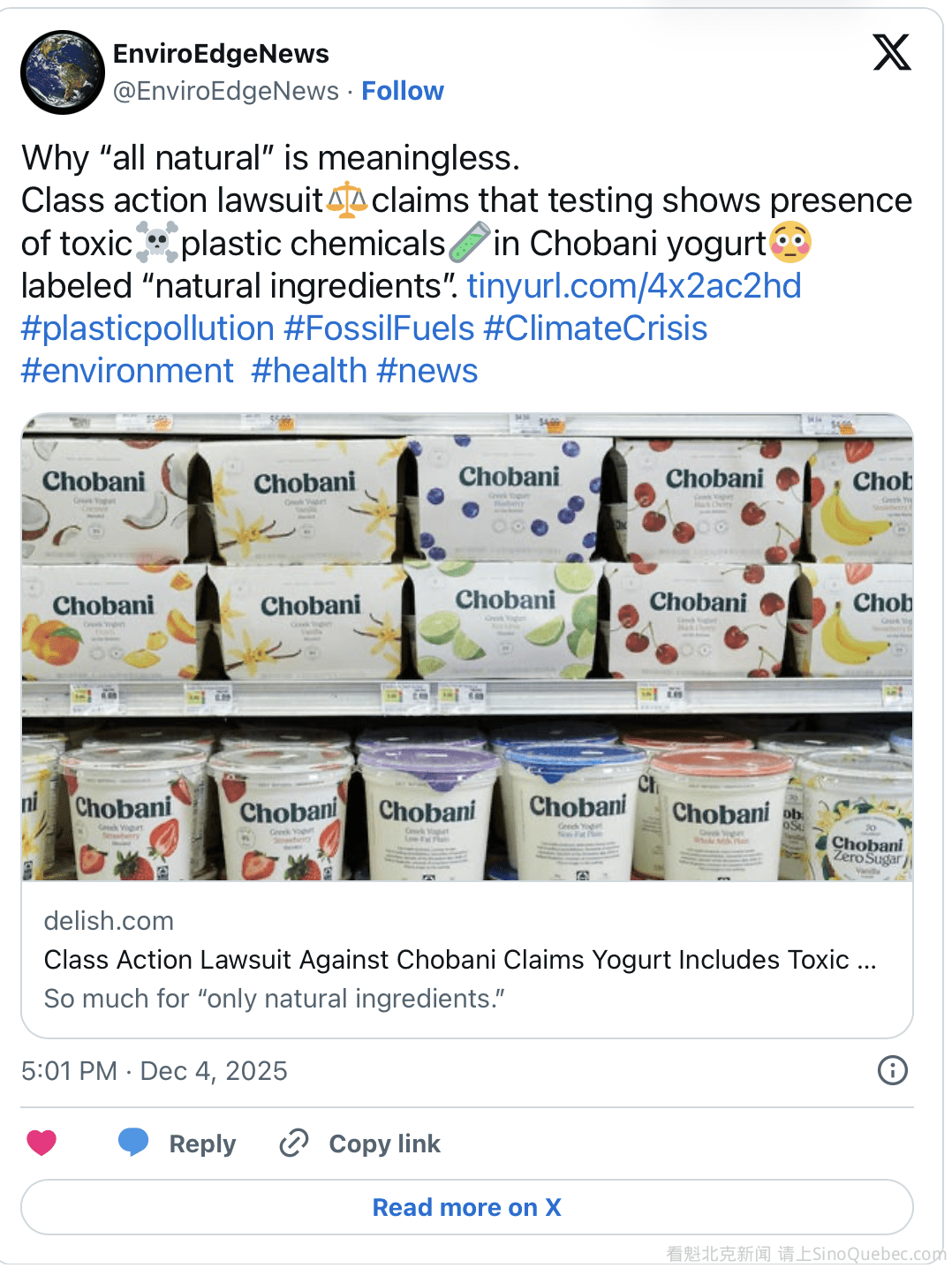Click the Chobani yogurt shelf image
The image size is (952, 1268).
tap(466, 646)
